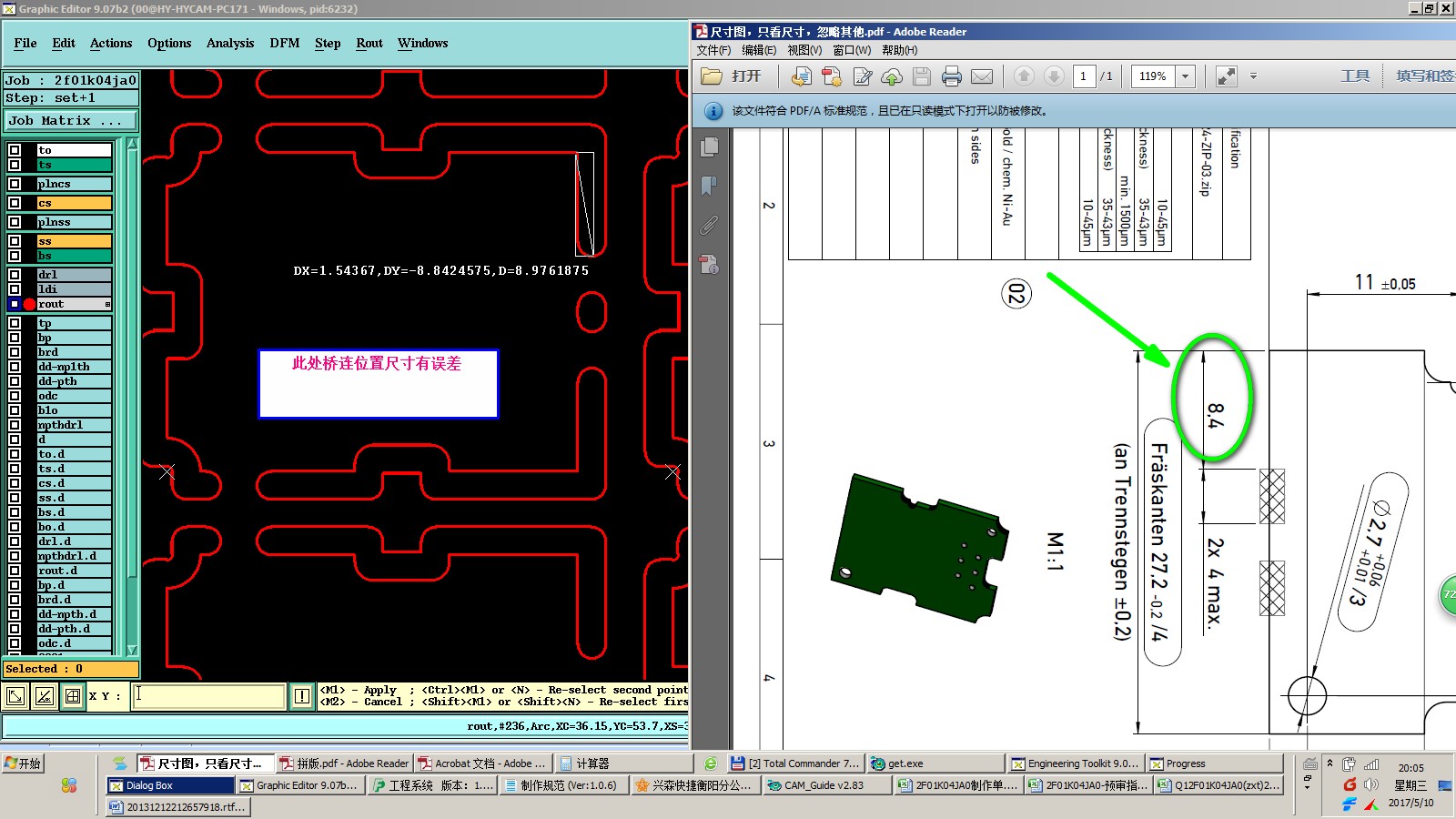Viewport: 1456px width, 819px height.
Task: Open the DFM menu
Action: [x=285, y=43]
